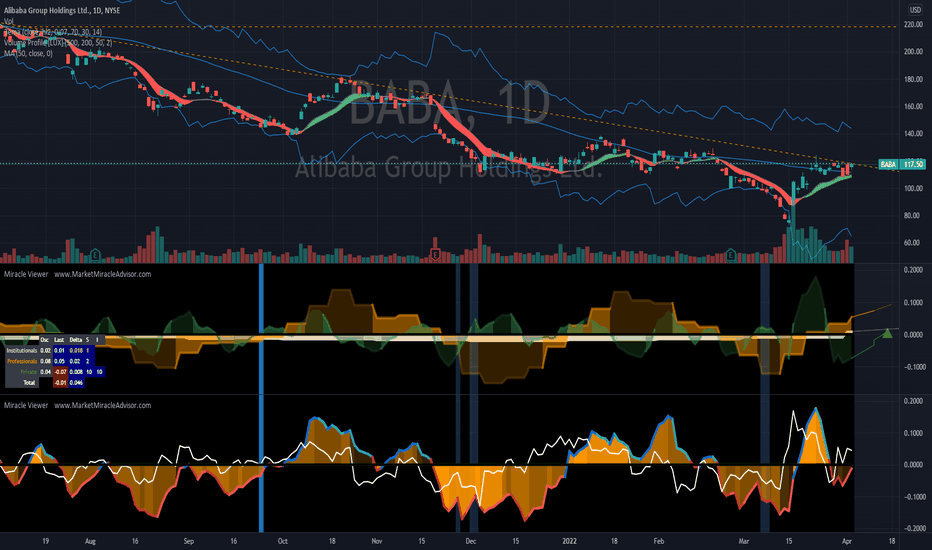The width and height of the screenshot is (932, 550).
Task: Select the MA (50, close, 0) legend
Action: tap(28, 54)
